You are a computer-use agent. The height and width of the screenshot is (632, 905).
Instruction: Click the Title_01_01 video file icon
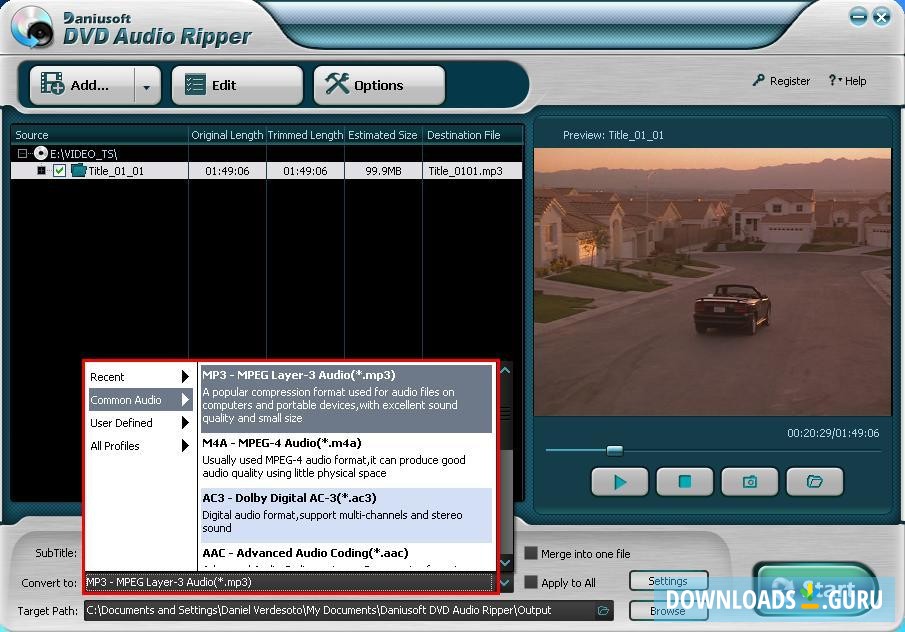pos(78,171)
